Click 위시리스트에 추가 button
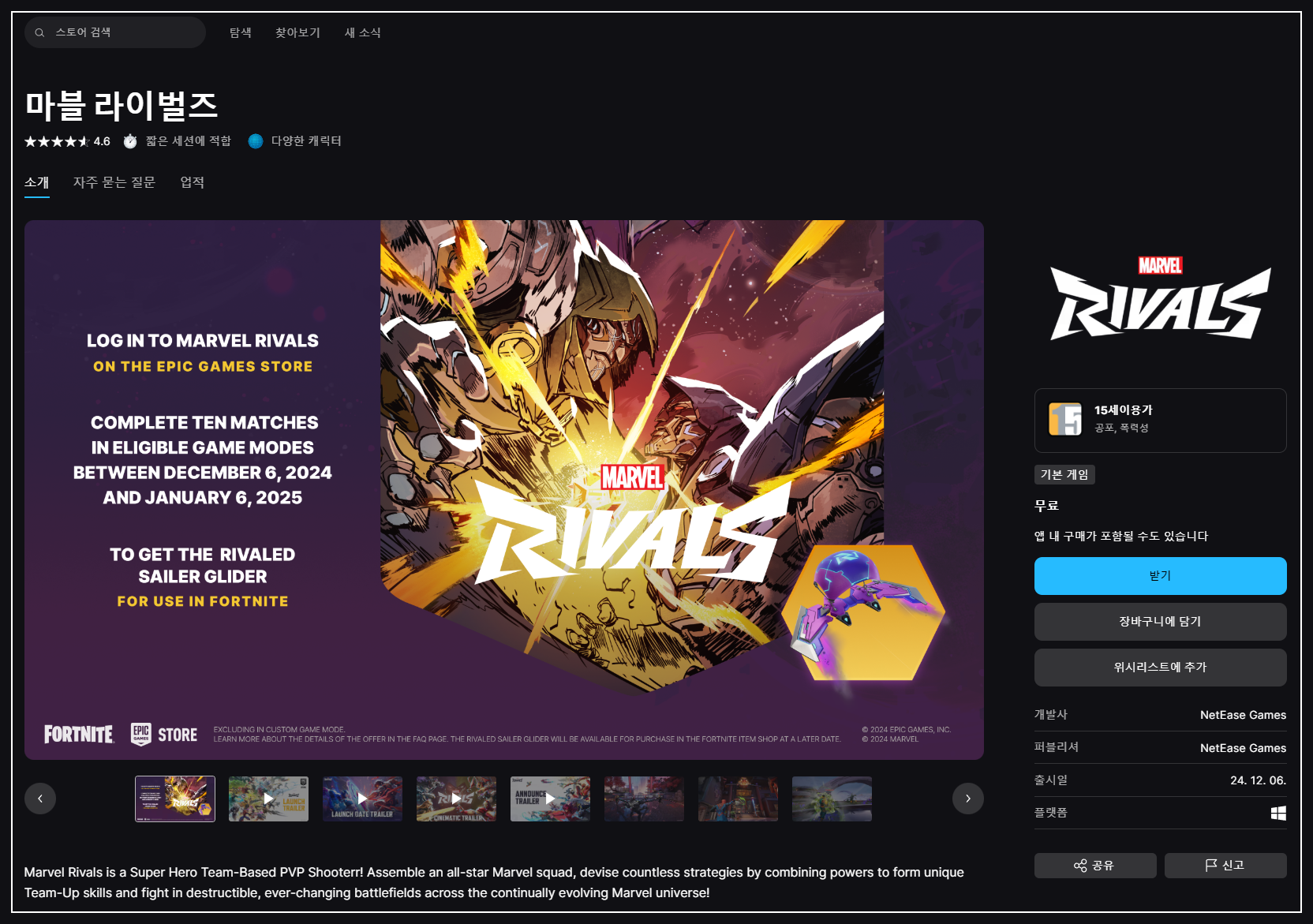 pyautogui.click(x=1160, y=668)
